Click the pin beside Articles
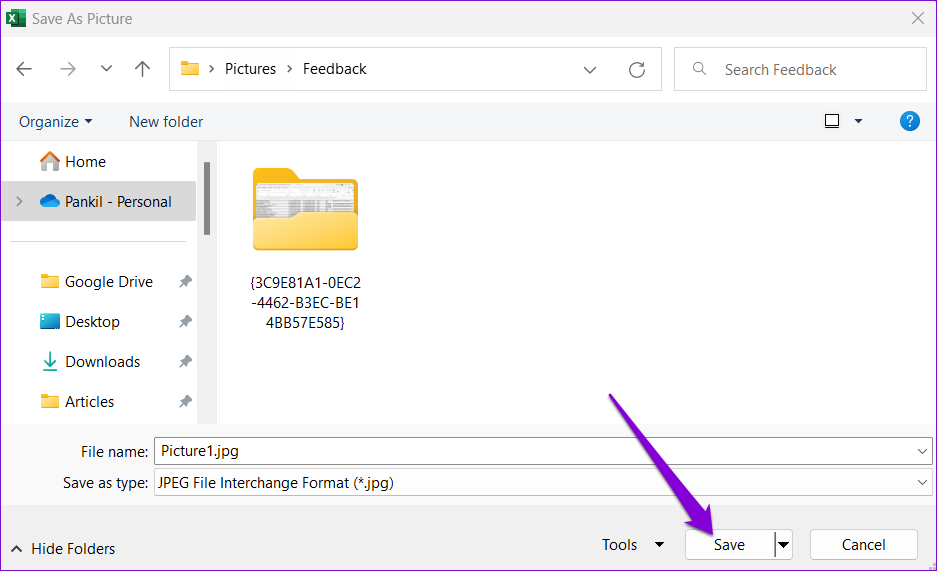 click(185, 401)
